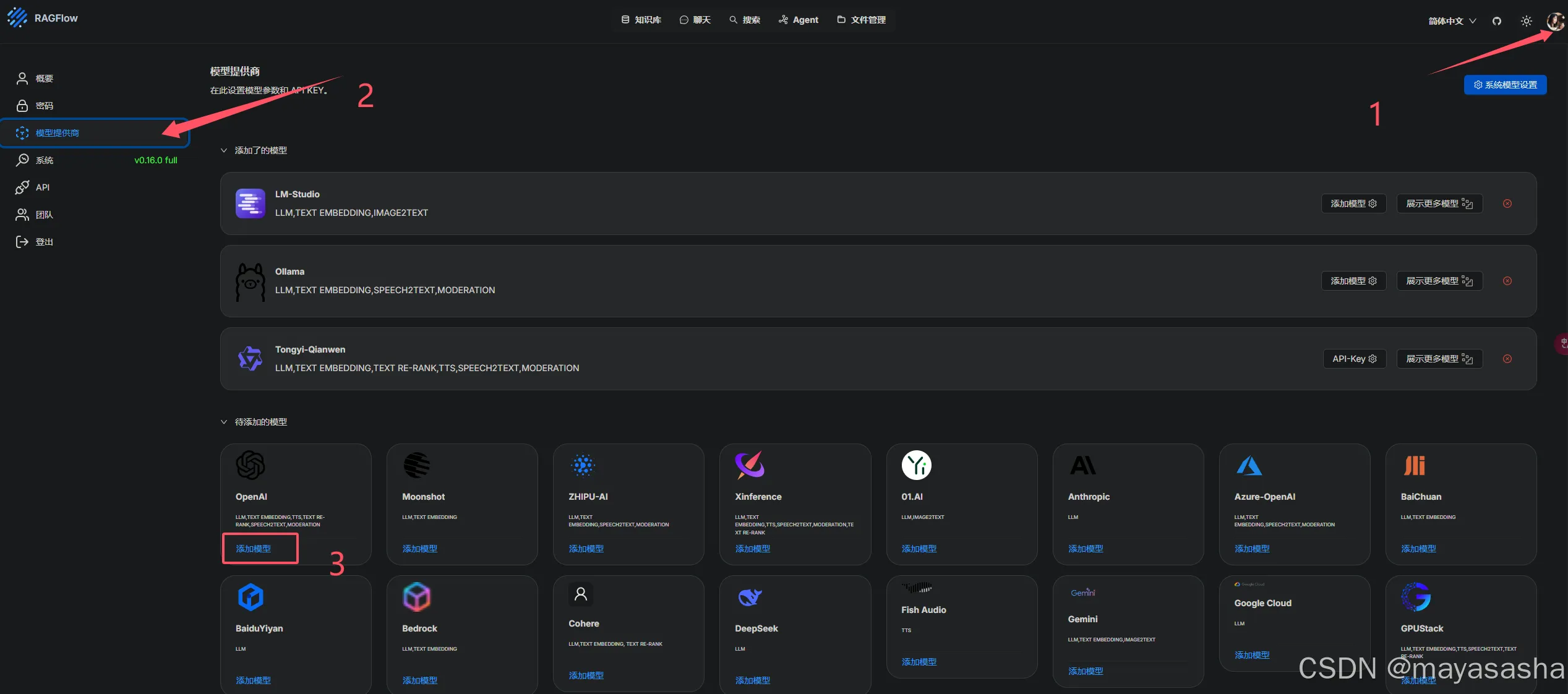This screenshot has height=694, width=1568.
Task: Click 添加模型 for Ollama
Action: [1353, 281]
